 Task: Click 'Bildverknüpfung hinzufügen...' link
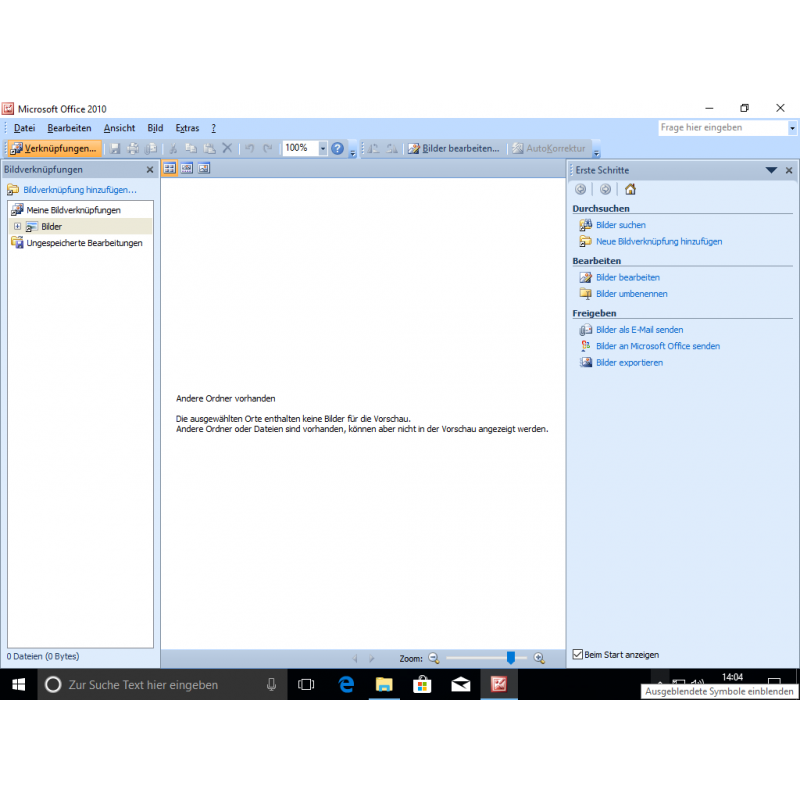[79, 189]
